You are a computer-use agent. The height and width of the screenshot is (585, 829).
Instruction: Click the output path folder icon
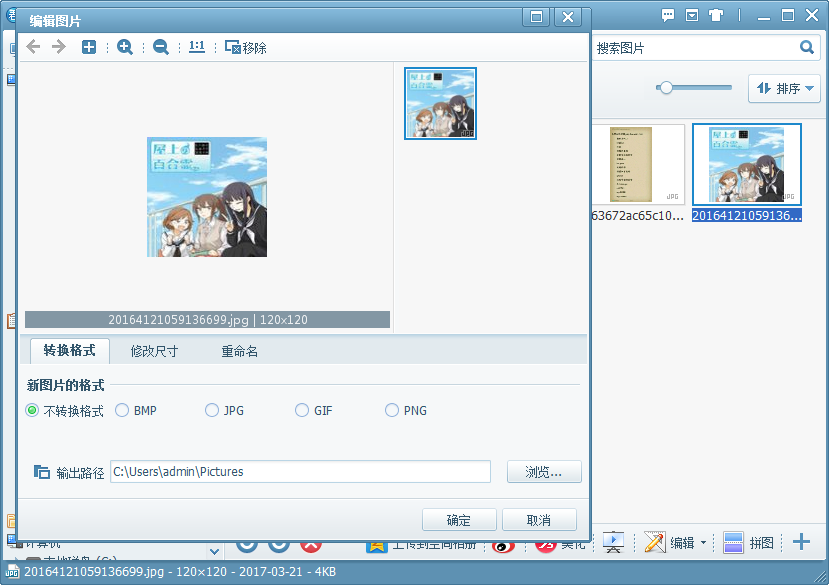click(x=42, y=472)
